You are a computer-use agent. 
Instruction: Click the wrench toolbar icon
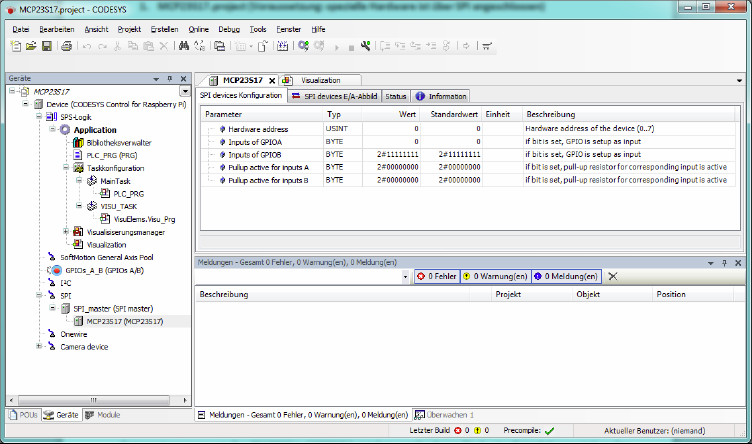[365, 46]
